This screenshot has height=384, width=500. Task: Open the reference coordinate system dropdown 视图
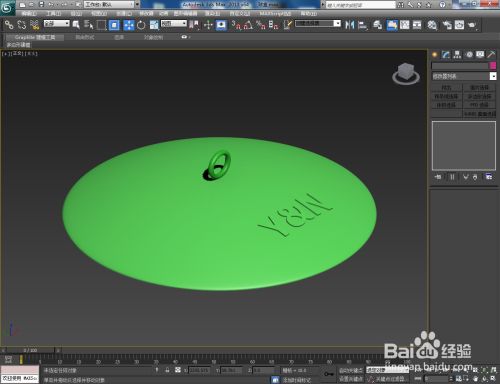click(174, 24)
